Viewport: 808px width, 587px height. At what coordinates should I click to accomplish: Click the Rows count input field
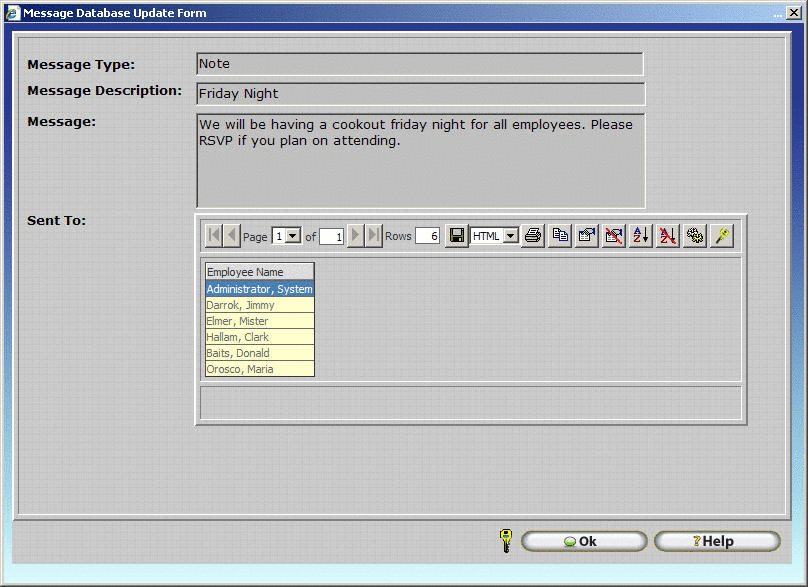[427, 237]
